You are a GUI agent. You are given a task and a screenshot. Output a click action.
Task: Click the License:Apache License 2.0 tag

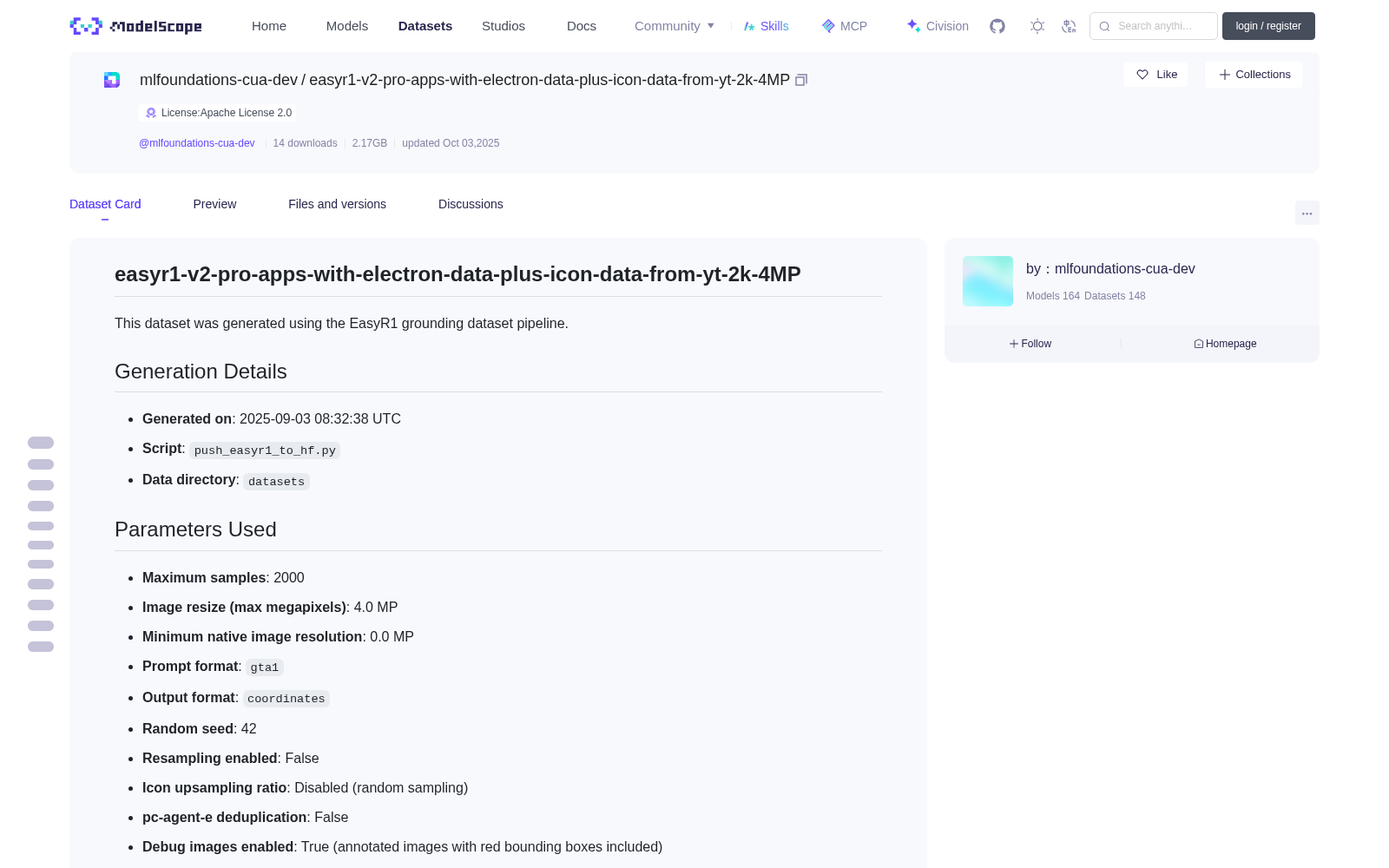(217, 113)
